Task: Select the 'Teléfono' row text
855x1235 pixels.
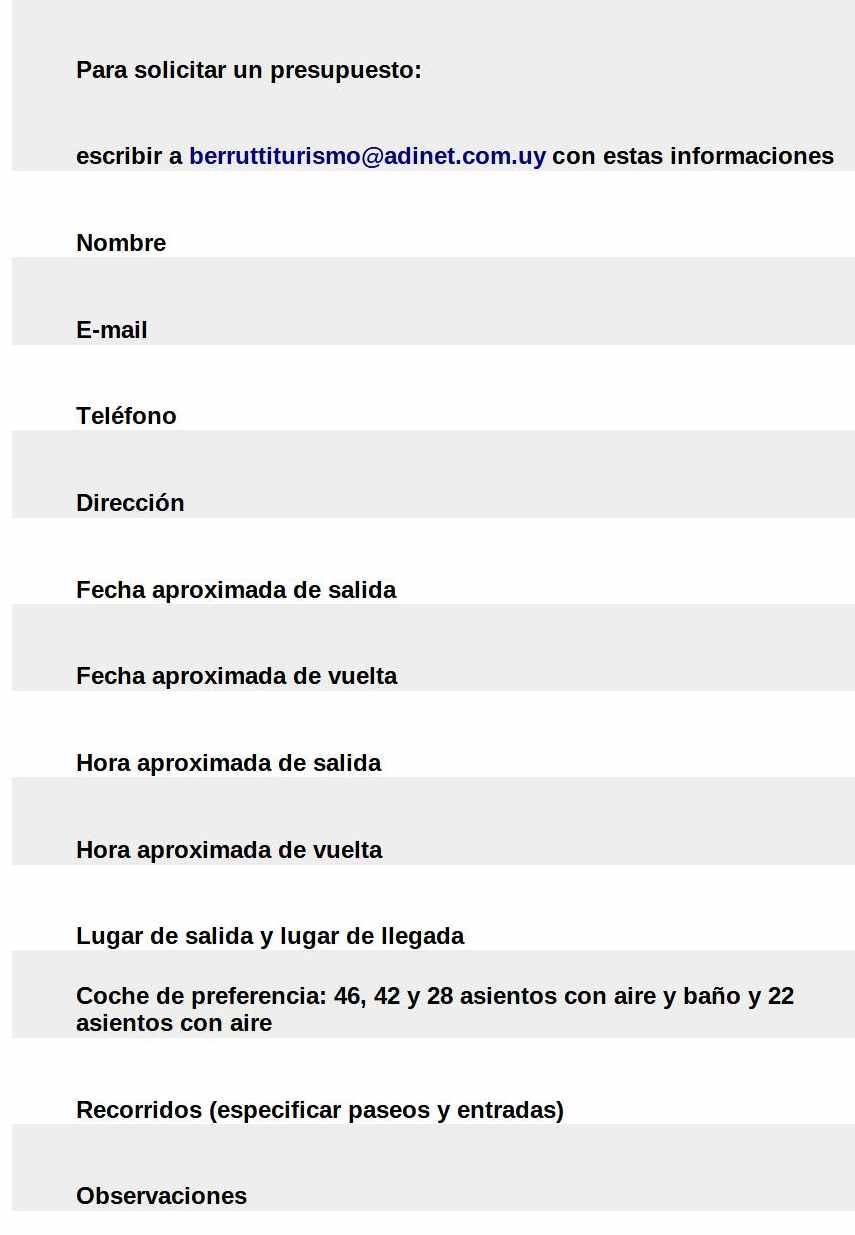Action: (126, 416)
